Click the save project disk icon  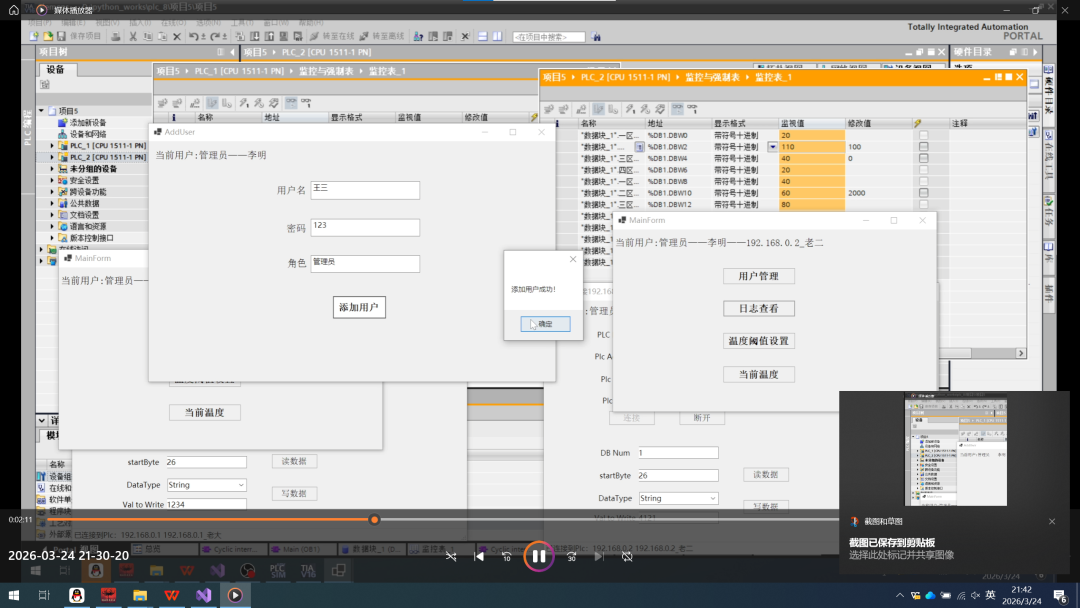tap(61, 36)
